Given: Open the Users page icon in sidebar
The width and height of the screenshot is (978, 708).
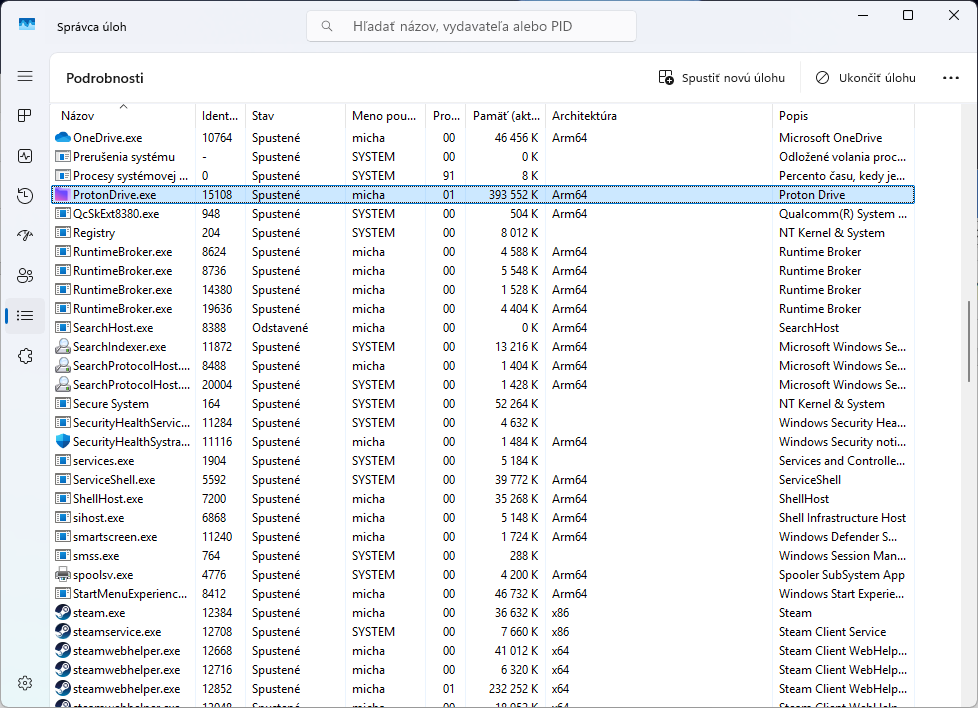Looking at the screenshot, I should click(25, 276).
